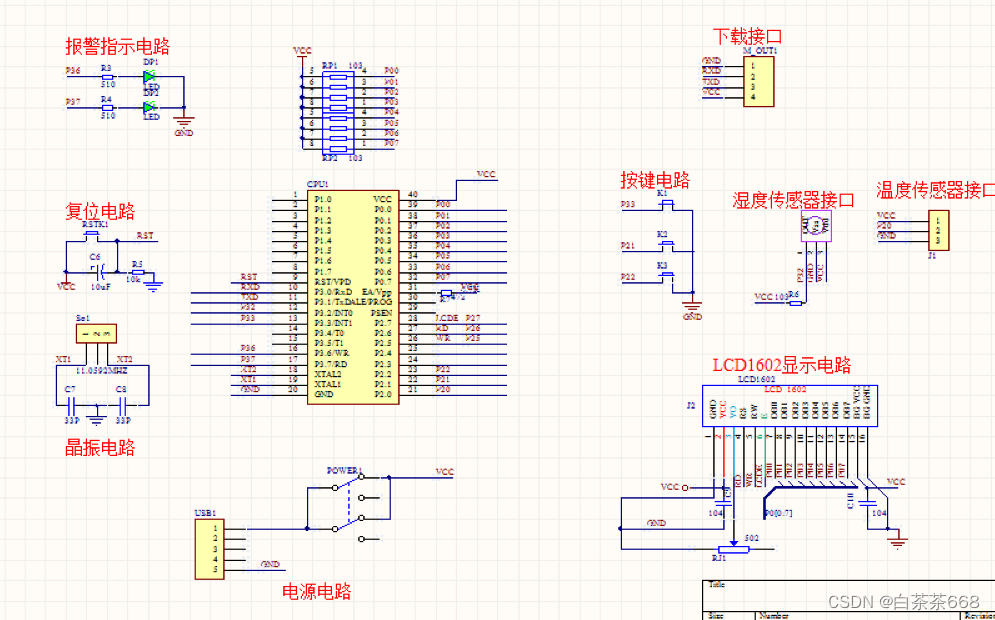Click the R3 510 ohm resistor
Viewport: 995px width, 620px height.
point(107,76)
